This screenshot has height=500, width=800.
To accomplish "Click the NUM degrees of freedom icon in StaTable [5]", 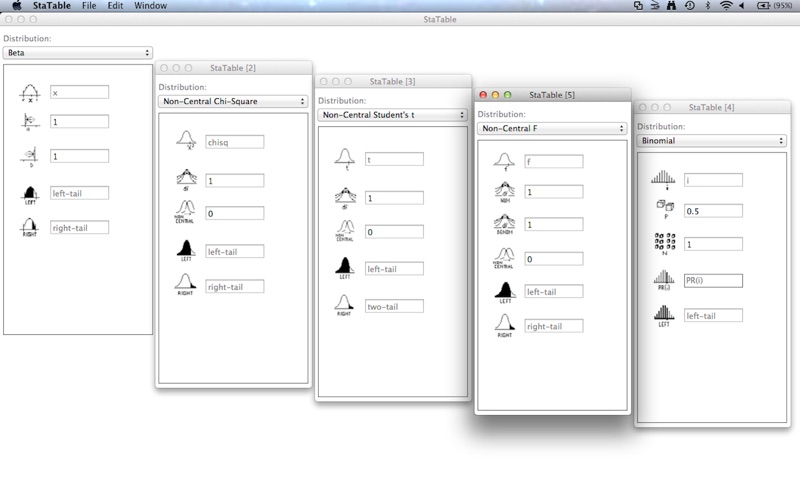I will coord(505,192).
